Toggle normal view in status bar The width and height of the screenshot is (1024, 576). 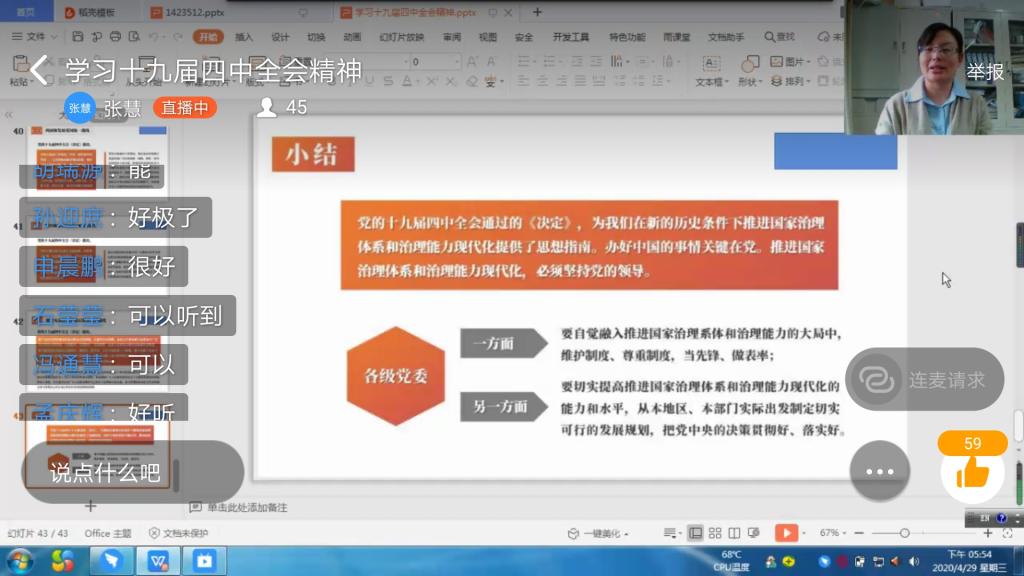[696, 533]
